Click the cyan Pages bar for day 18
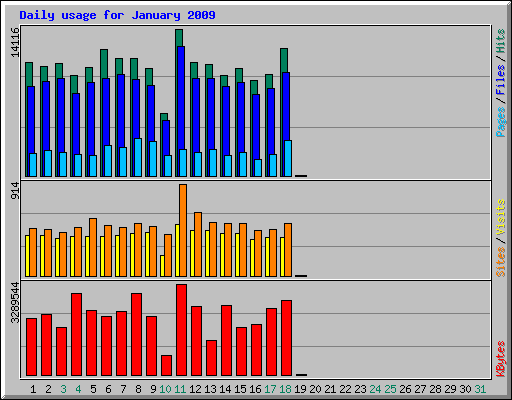Screen dimensions: 512x400 [288, 158]
